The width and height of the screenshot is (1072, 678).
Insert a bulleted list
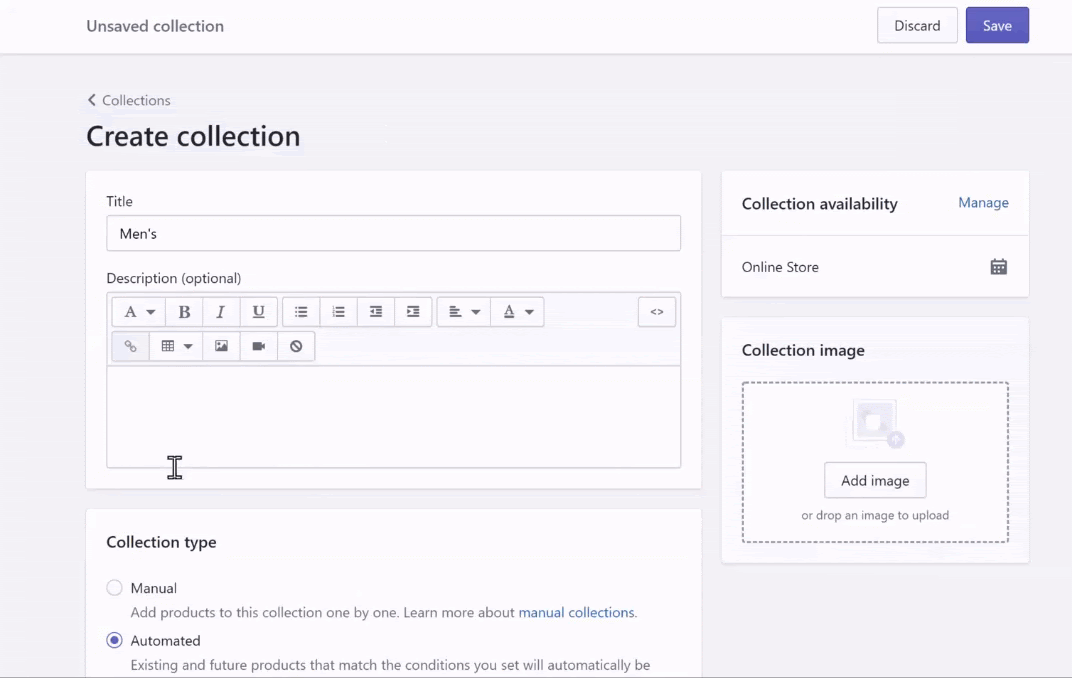[301, 312]
